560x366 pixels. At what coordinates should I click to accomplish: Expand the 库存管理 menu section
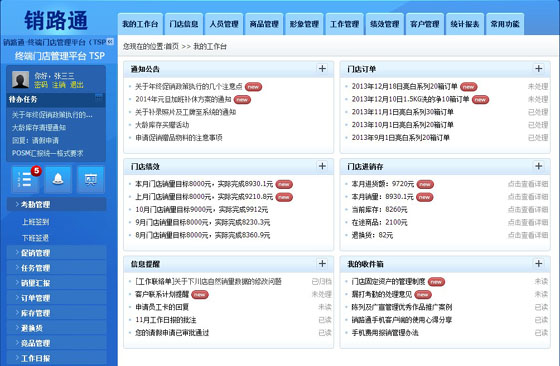click(x=56, y=313)
